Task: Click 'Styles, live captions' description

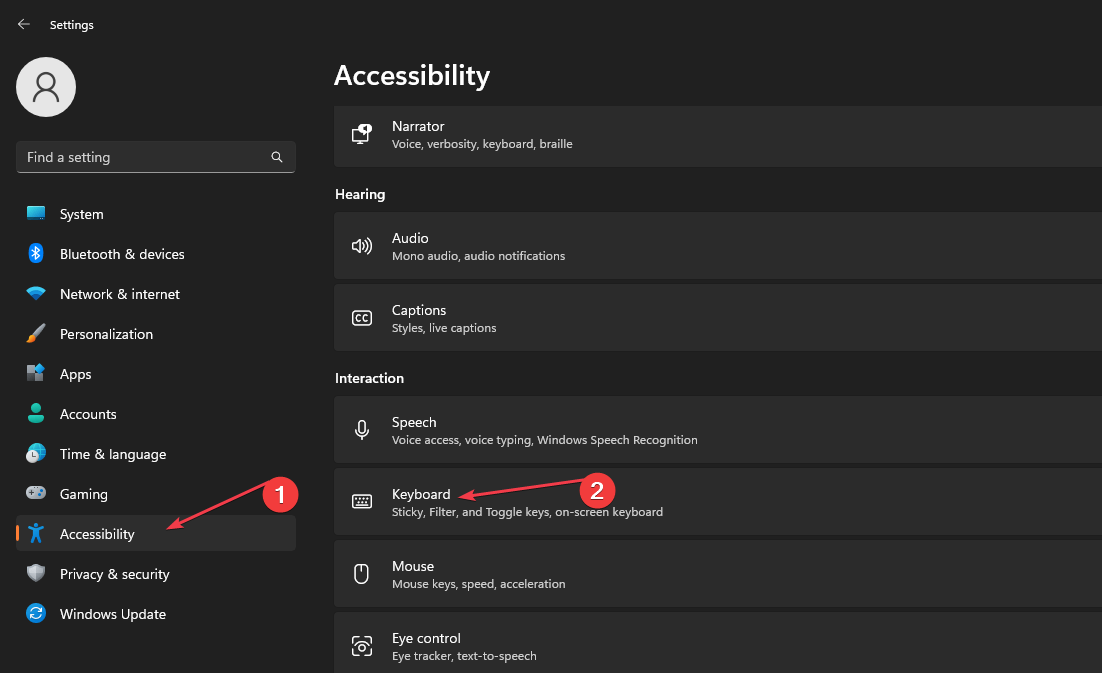Action: pos(444,328)
